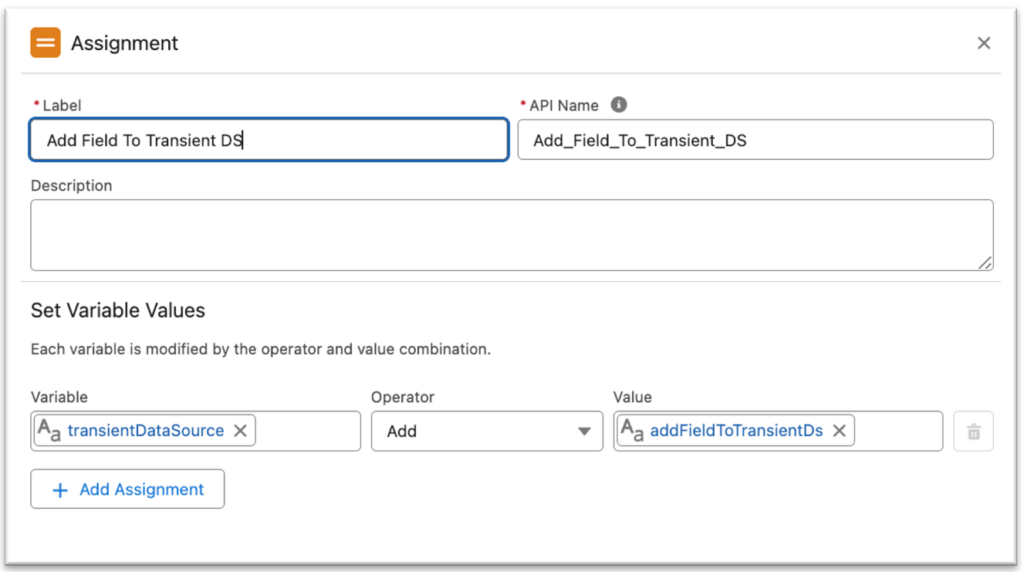Grab the Description box resize handle
The height and width of the screenshot is (572, 1024).
click(x=986, y=263)
